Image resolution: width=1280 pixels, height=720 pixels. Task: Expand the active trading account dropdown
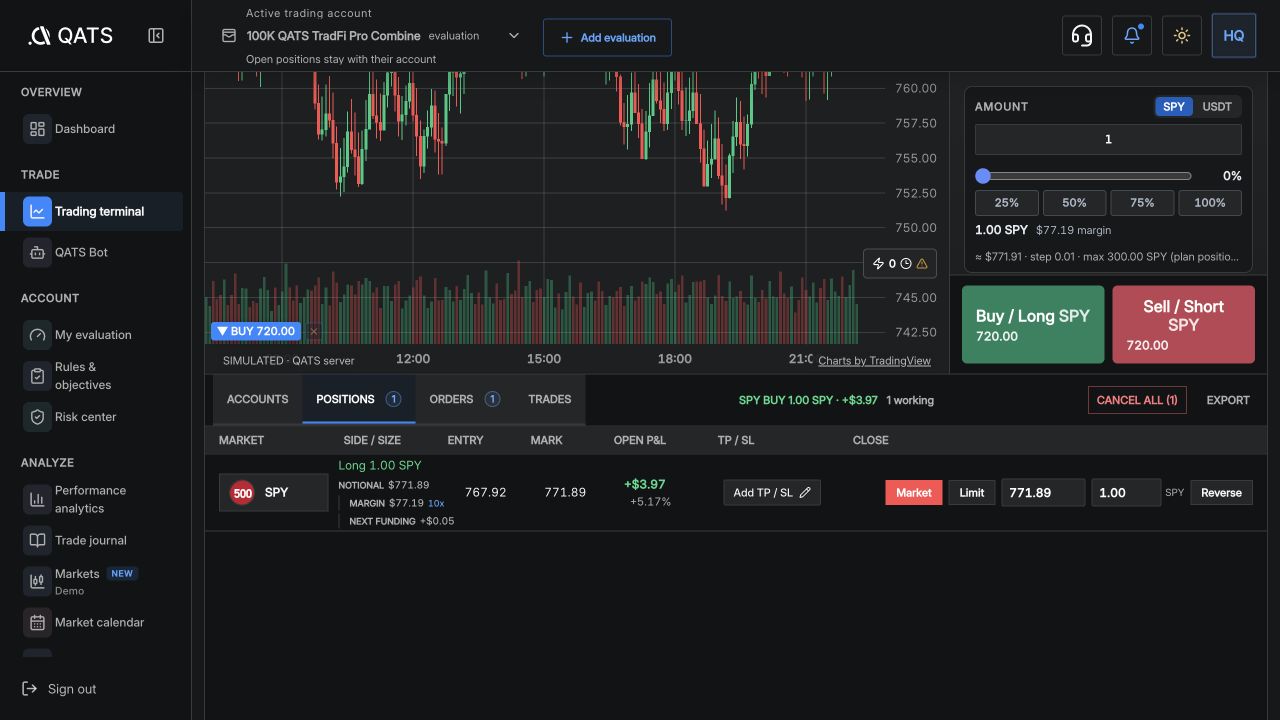pos(514,36)
